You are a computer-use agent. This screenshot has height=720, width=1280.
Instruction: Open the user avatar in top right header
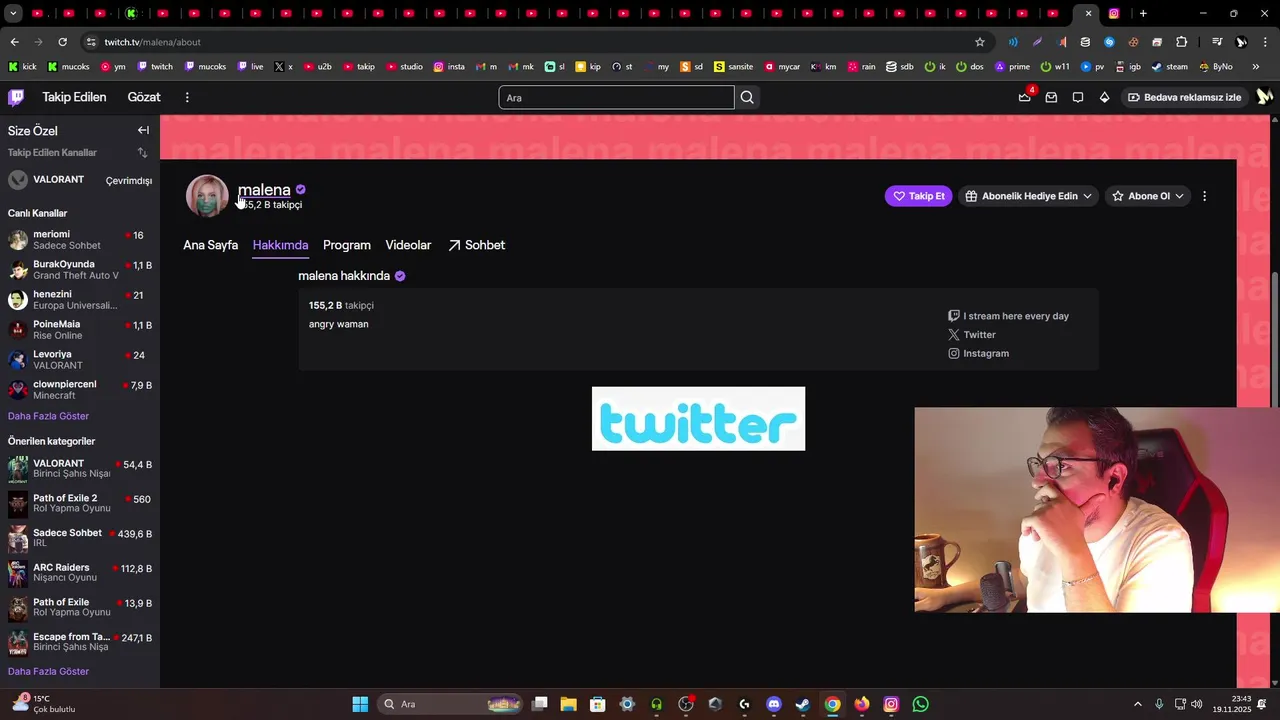(x=1264, y=97)
